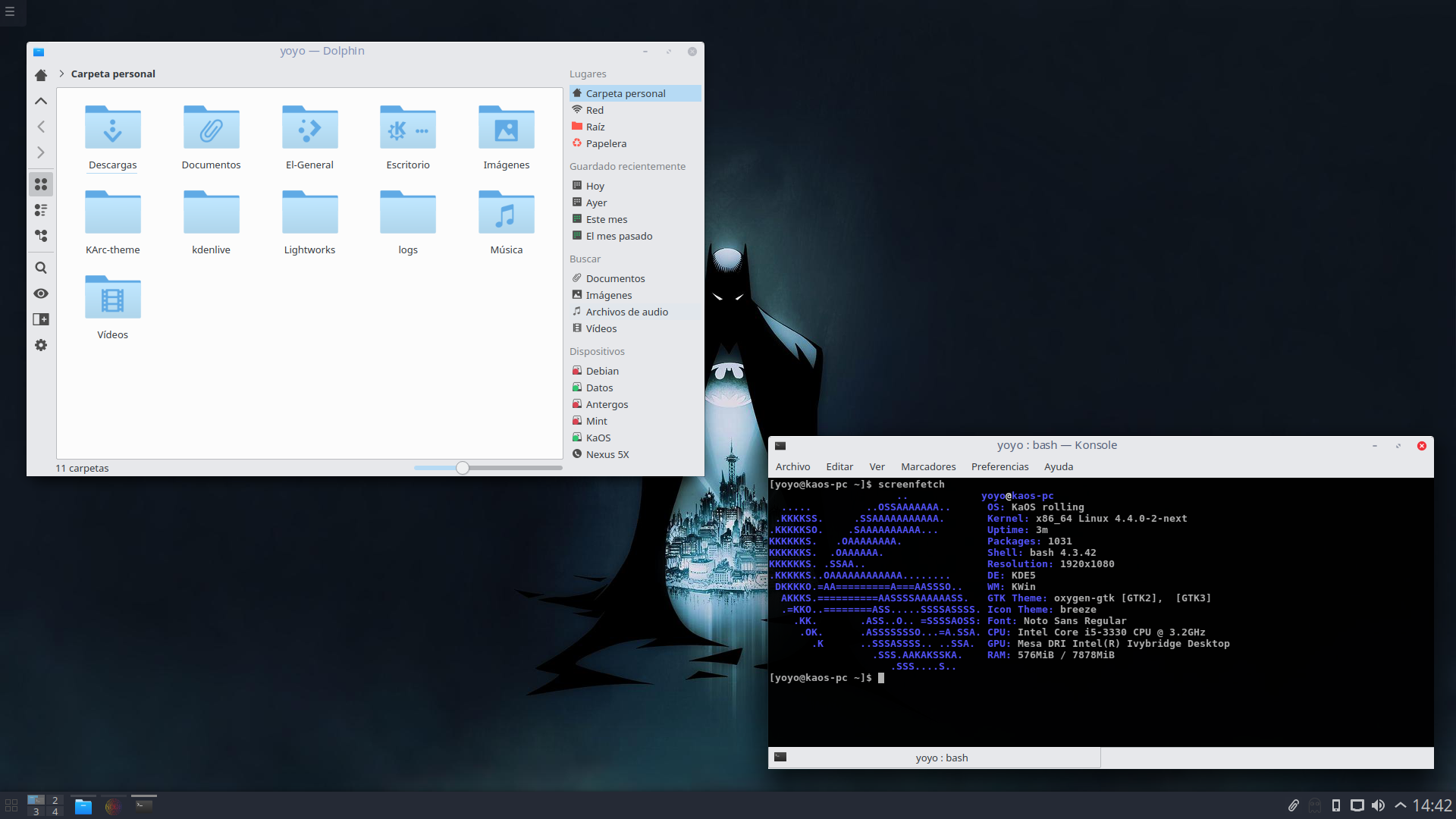Search Imágenes in Buscar section
The height and width of the screenshot is (819, 1456).
(635, 295)
